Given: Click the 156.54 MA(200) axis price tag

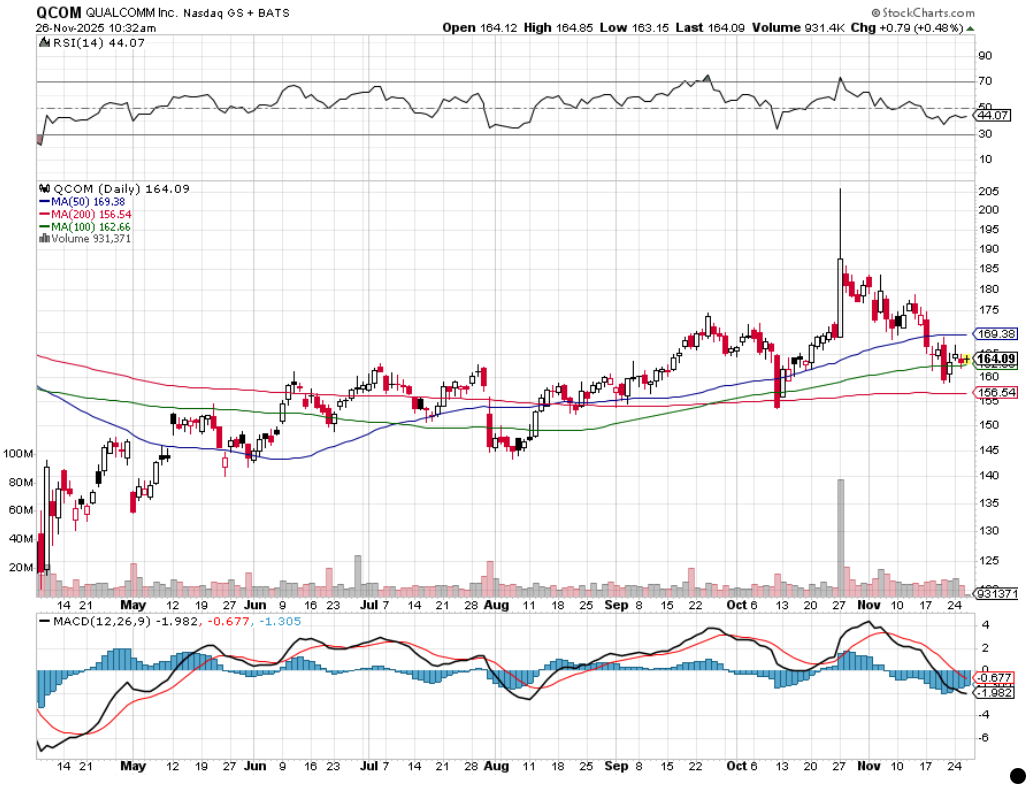Looking at the screenshot, I should tap(996, 394).
